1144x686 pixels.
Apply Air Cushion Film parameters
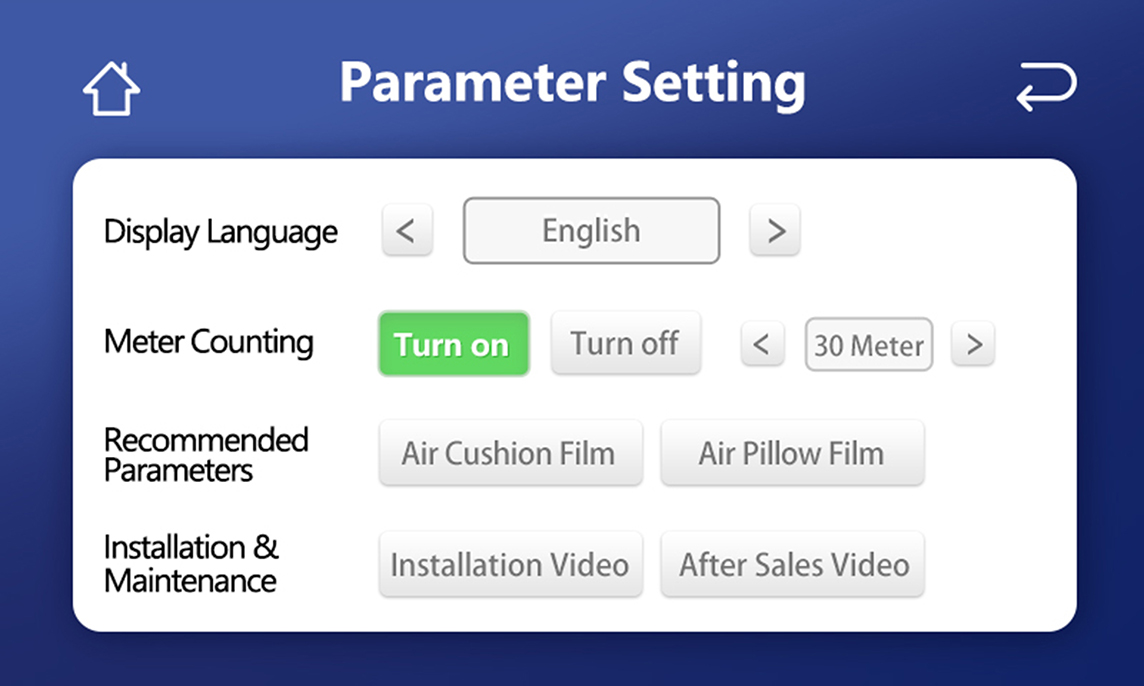tap(510, 454)
